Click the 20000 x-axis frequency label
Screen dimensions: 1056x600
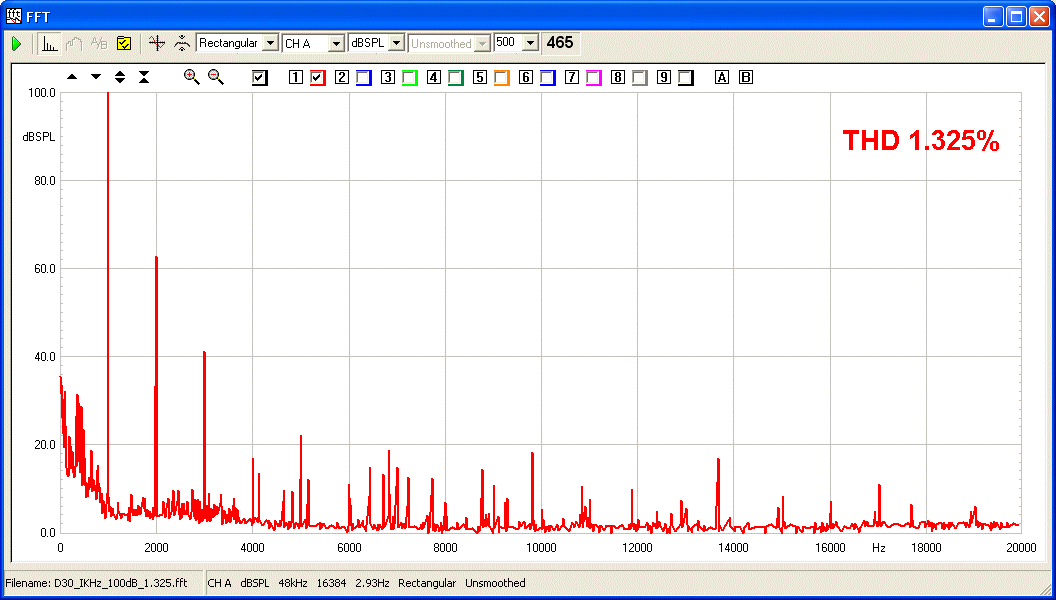point(1022,548)
